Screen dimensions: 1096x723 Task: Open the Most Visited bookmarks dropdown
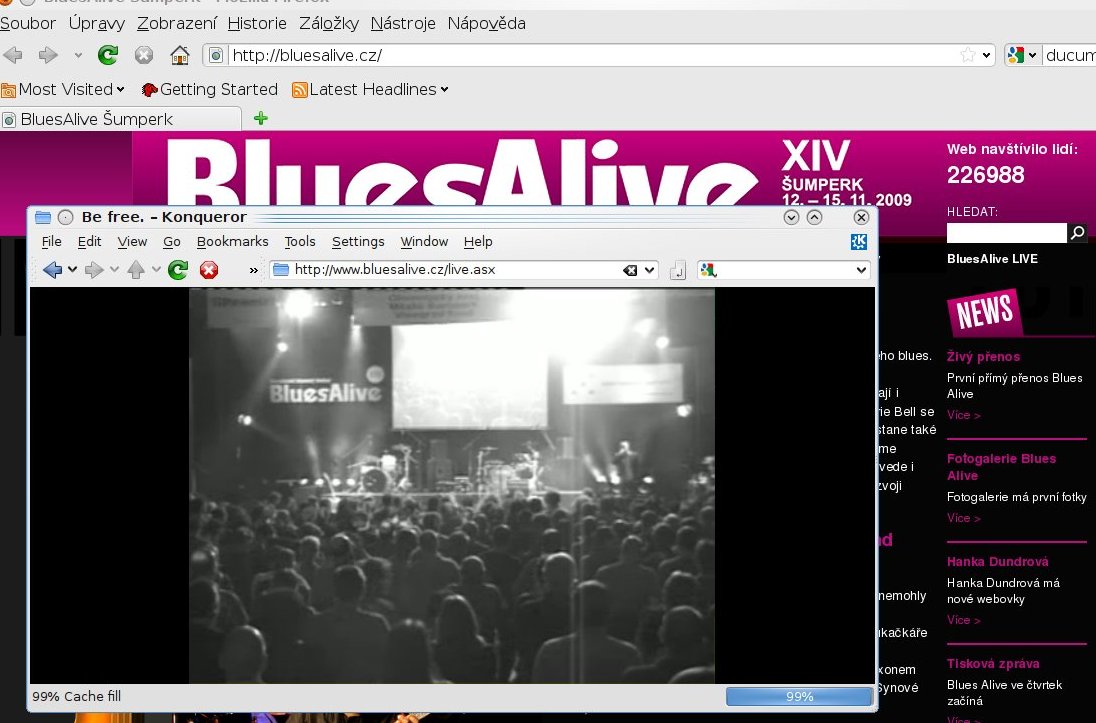pos(64,89)
